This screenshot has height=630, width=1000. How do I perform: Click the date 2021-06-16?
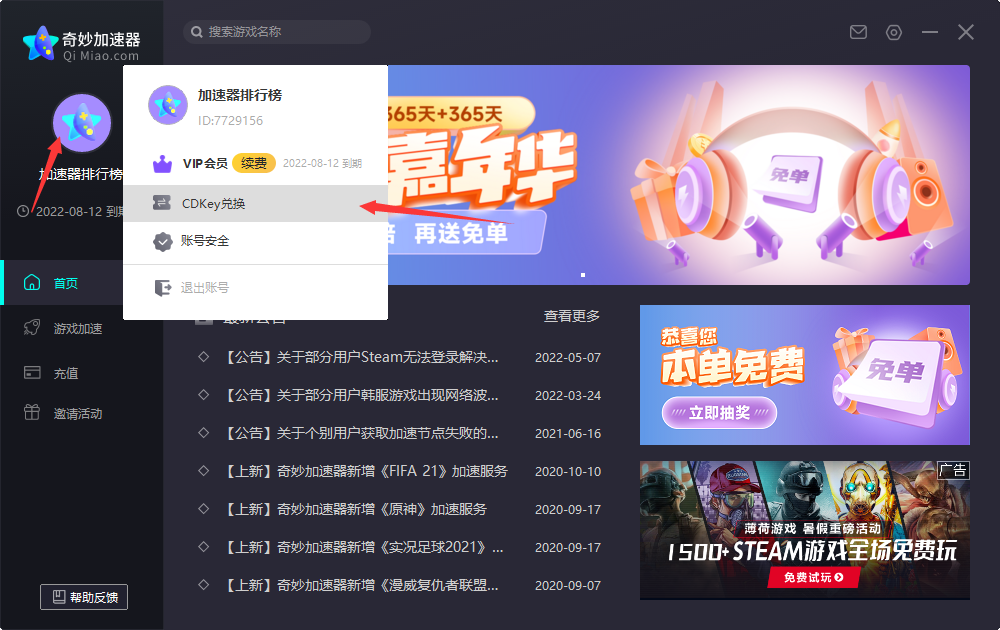[568, 433]
